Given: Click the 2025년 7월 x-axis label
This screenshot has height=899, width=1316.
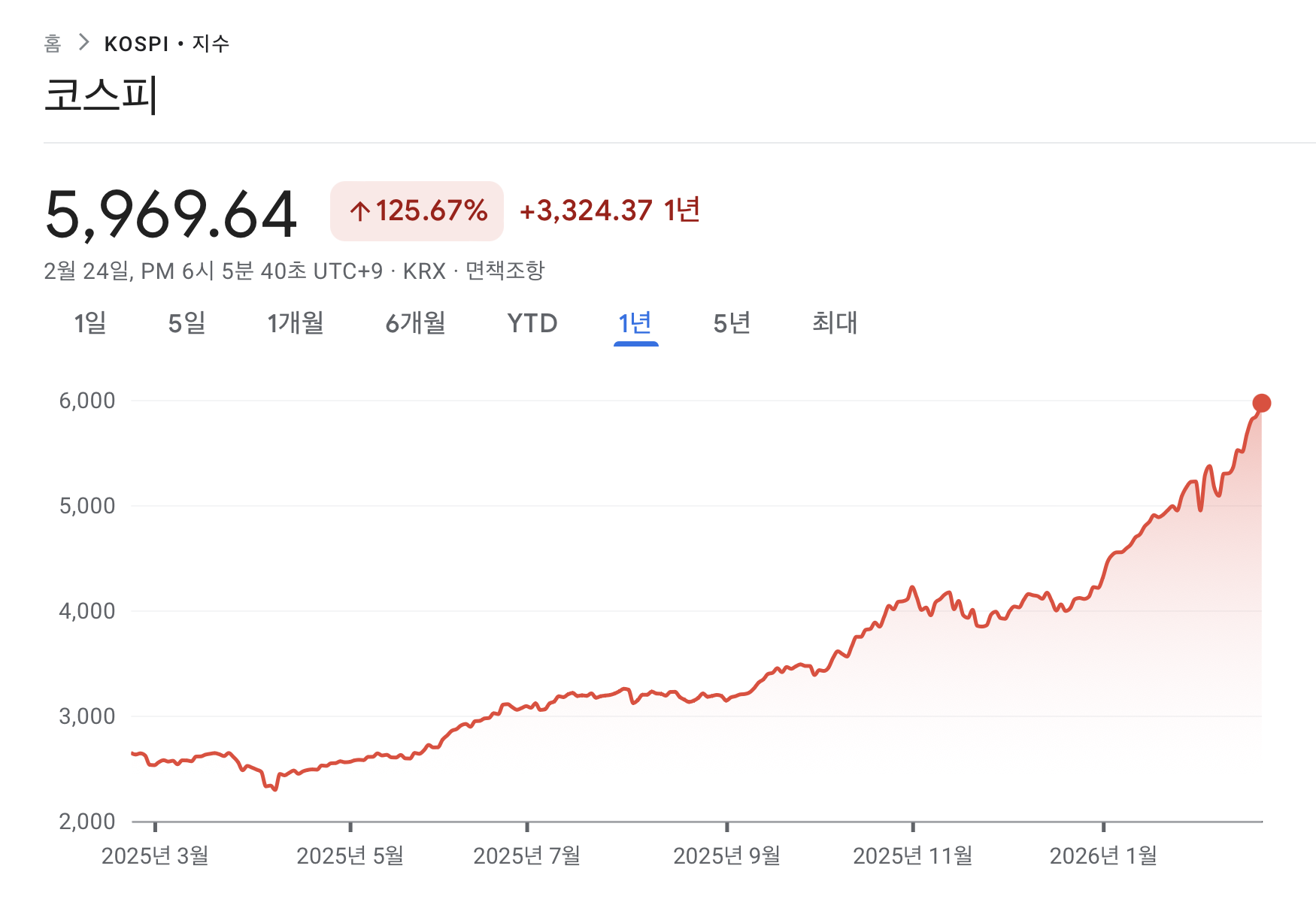Looking at the screenshot, I should [526, 855].
